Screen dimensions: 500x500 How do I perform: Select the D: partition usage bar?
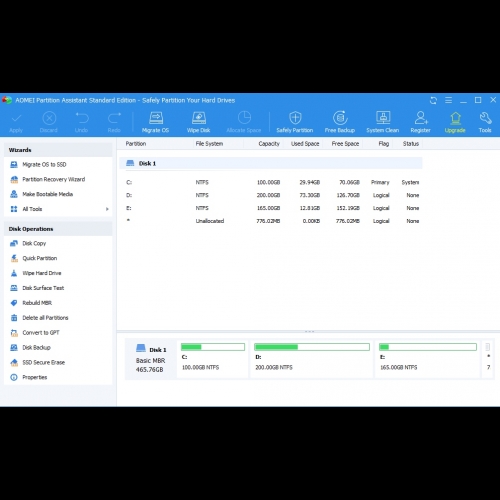click(312, 347)
